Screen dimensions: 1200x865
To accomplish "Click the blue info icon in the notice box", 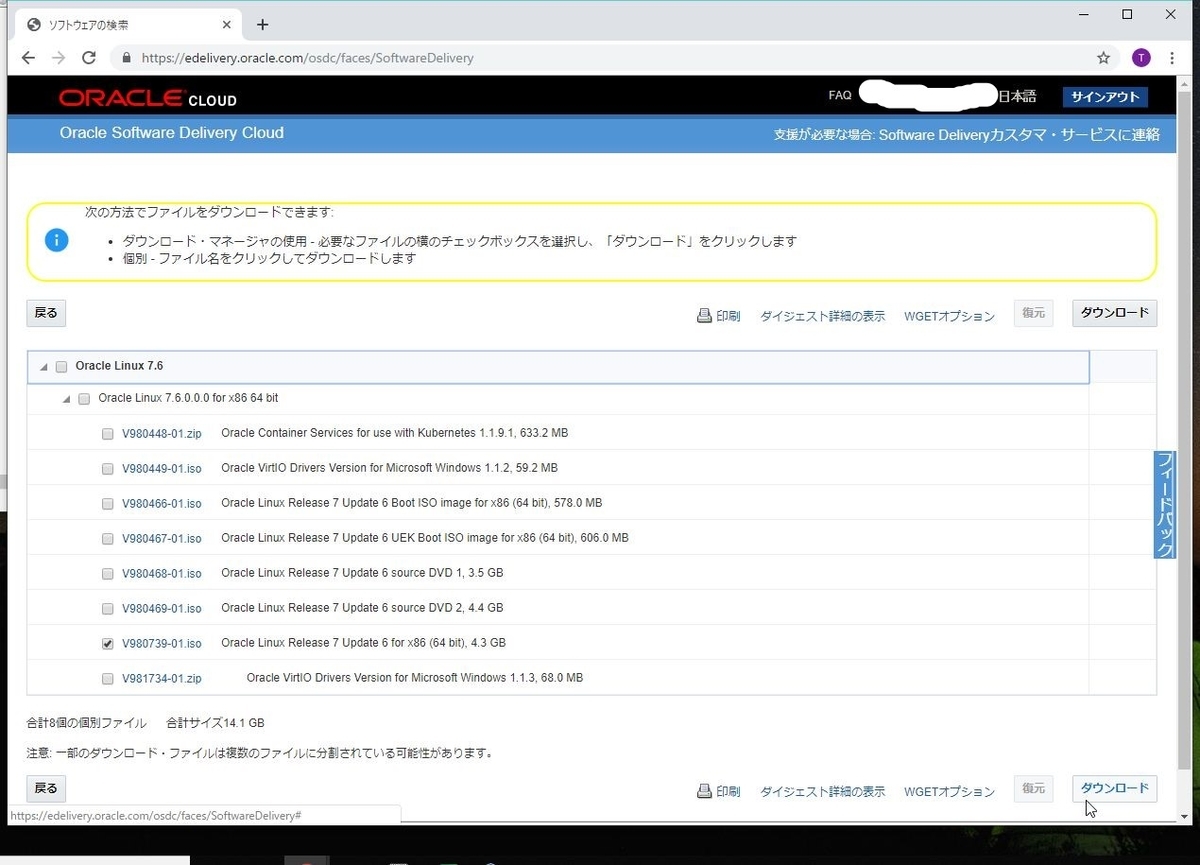I will coord(56,240).
